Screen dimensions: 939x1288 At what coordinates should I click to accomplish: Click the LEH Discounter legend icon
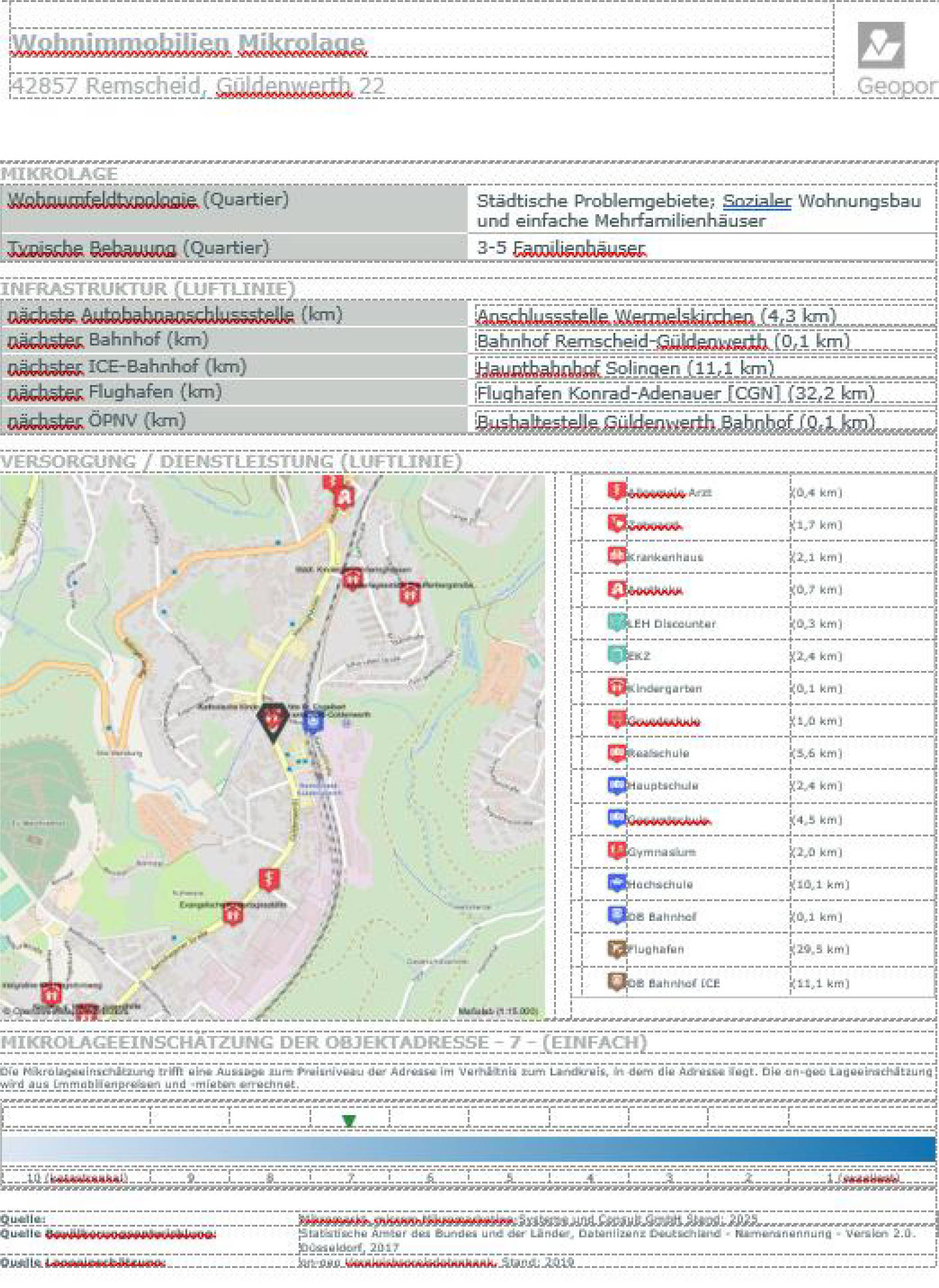[616, 622]
